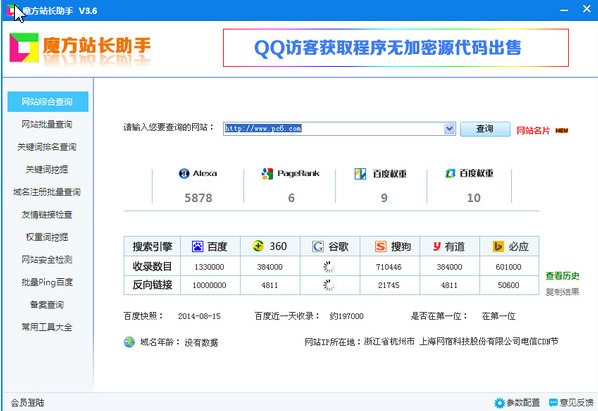Screen dimensions: 598x411
Task: Close the 魔方站长助手 window
Action: click(587, 9)
